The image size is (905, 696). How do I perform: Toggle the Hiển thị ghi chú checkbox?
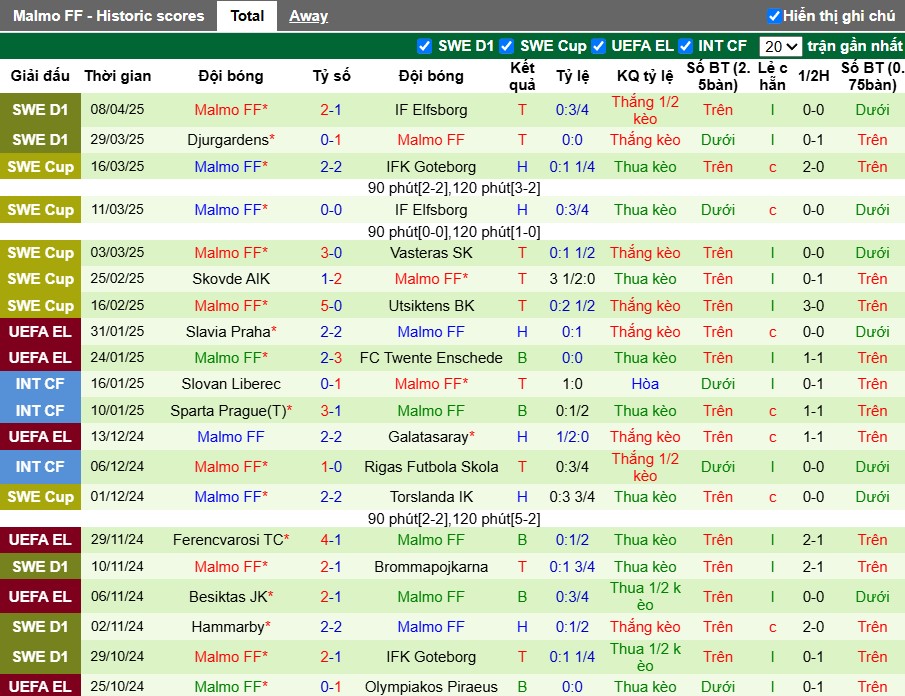tap(773, 16)
